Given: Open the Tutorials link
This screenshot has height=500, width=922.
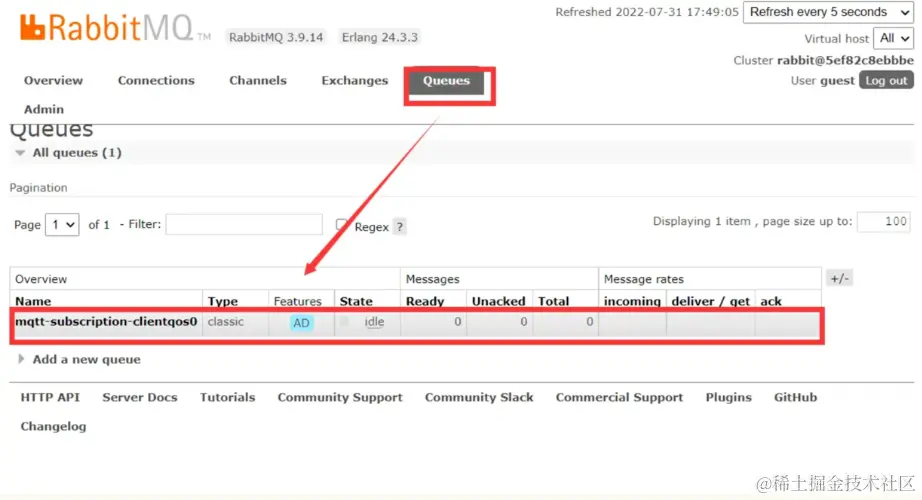Looking at the screenshot, I should click(228, 398).
